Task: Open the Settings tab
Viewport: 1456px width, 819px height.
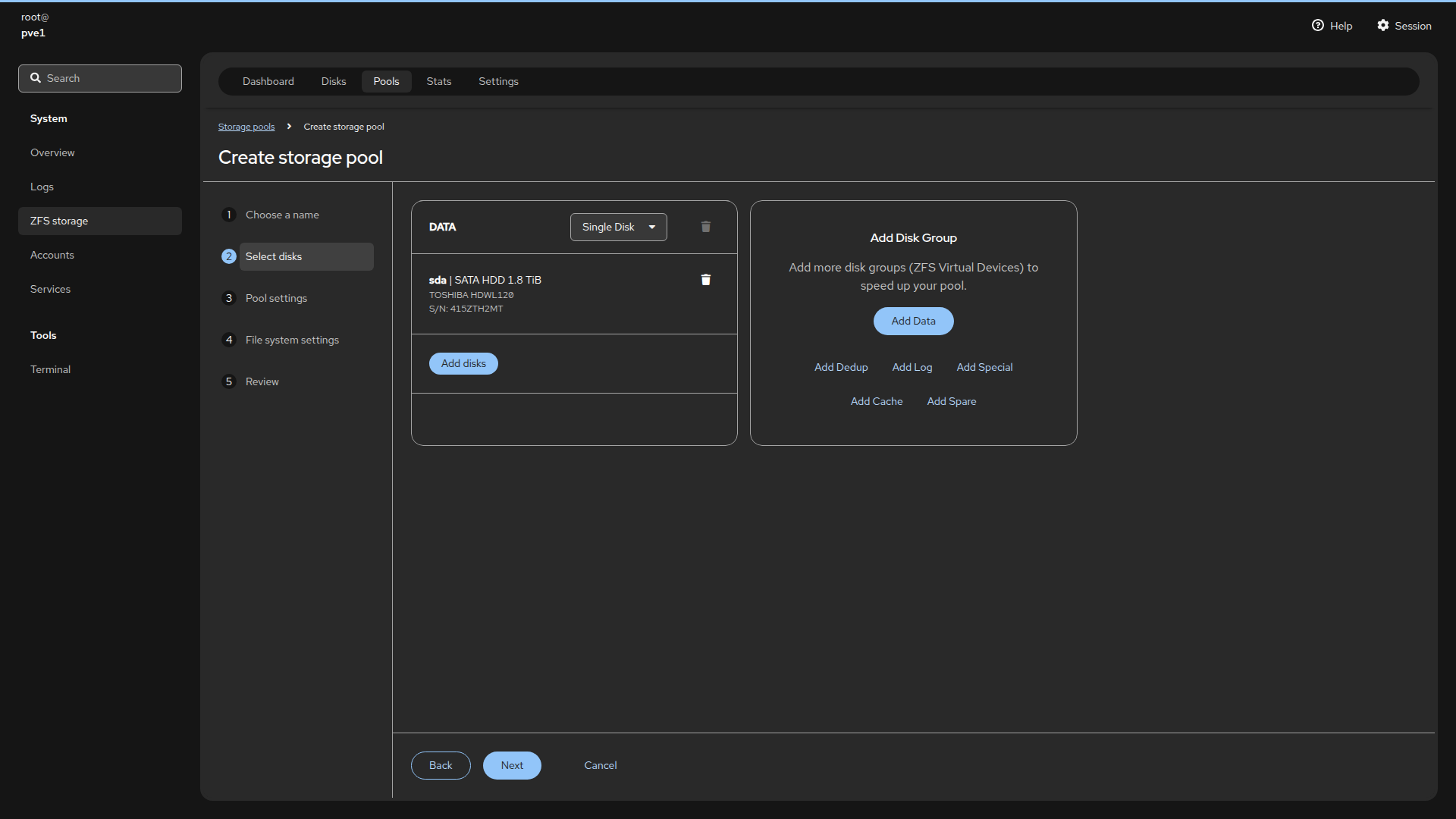Action: point(498,81)
